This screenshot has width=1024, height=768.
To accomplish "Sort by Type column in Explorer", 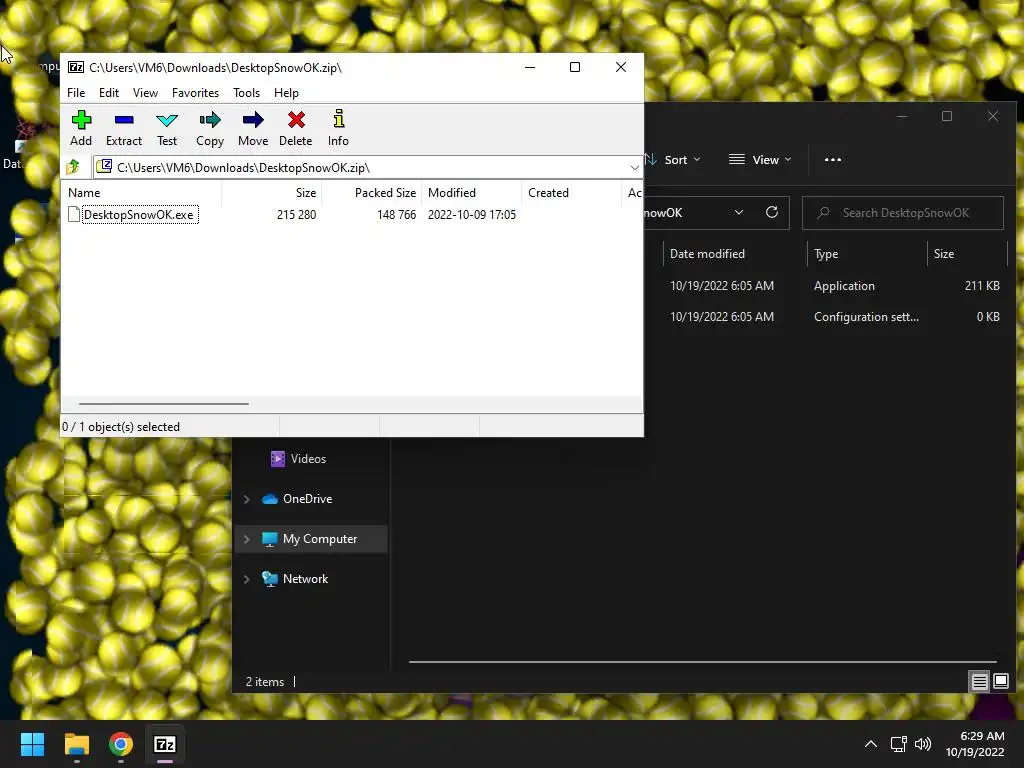I will pyautogui.click(x=867, y=253).
